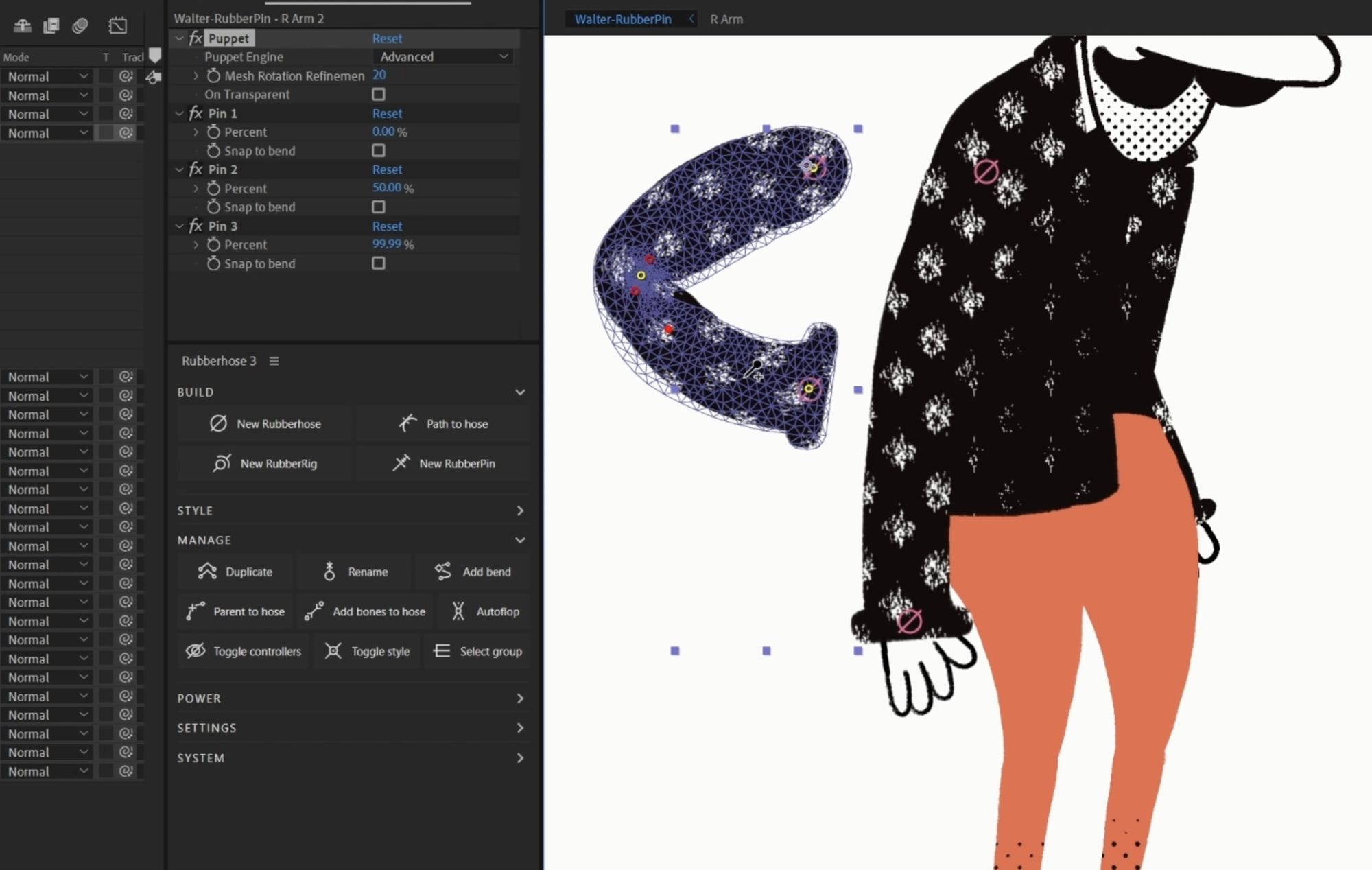
Task: Click Toggle controllers icon
Action: [x=196, y=651]
